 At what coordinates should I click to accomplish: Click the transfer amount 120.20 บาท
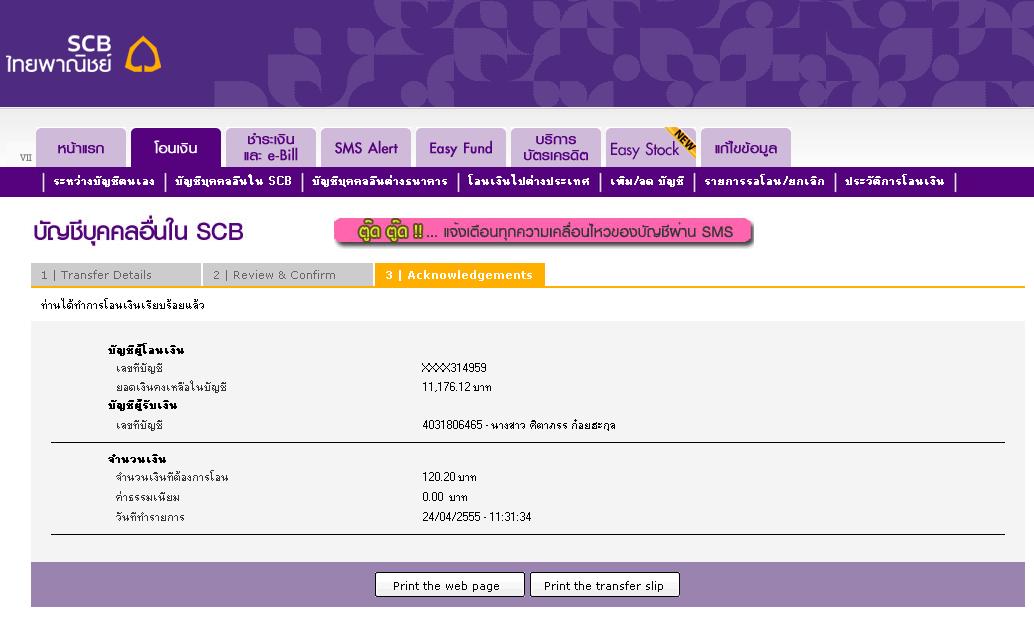(x=449, y=477)
